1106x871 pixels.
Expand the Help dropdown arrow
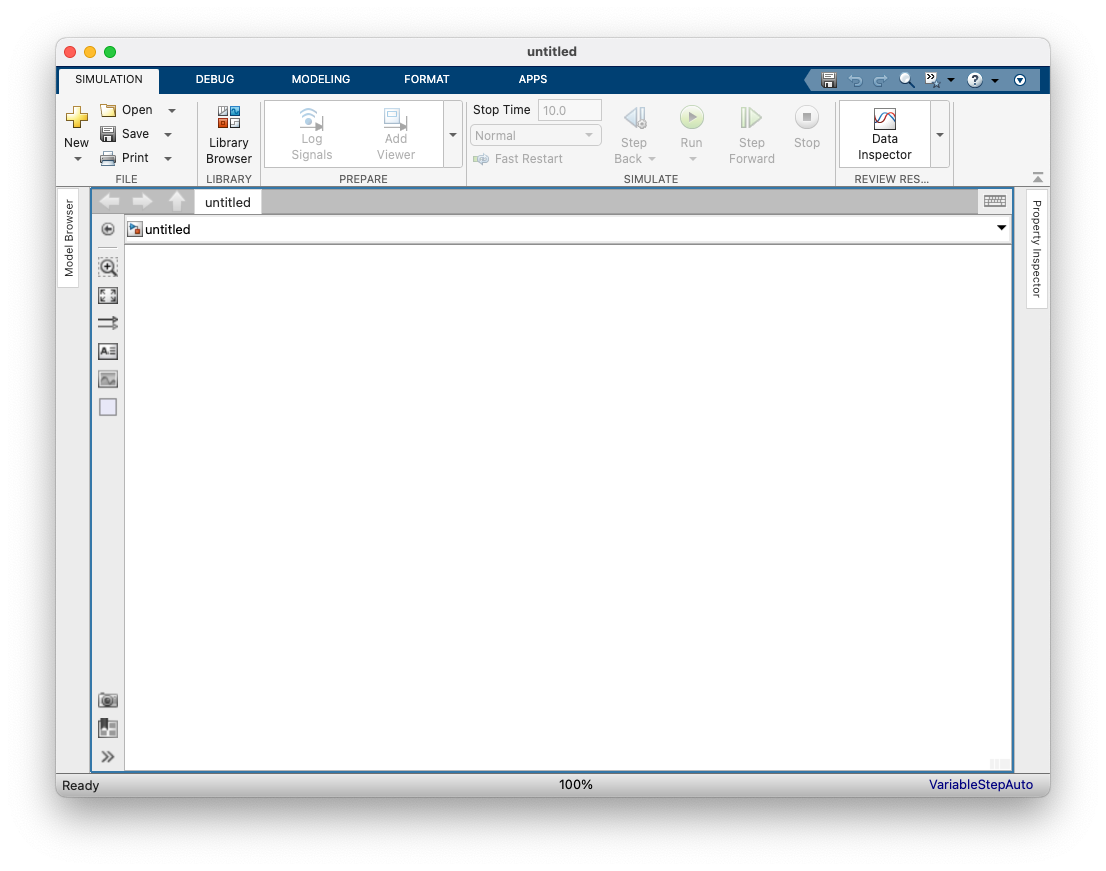tap(995, 81)
